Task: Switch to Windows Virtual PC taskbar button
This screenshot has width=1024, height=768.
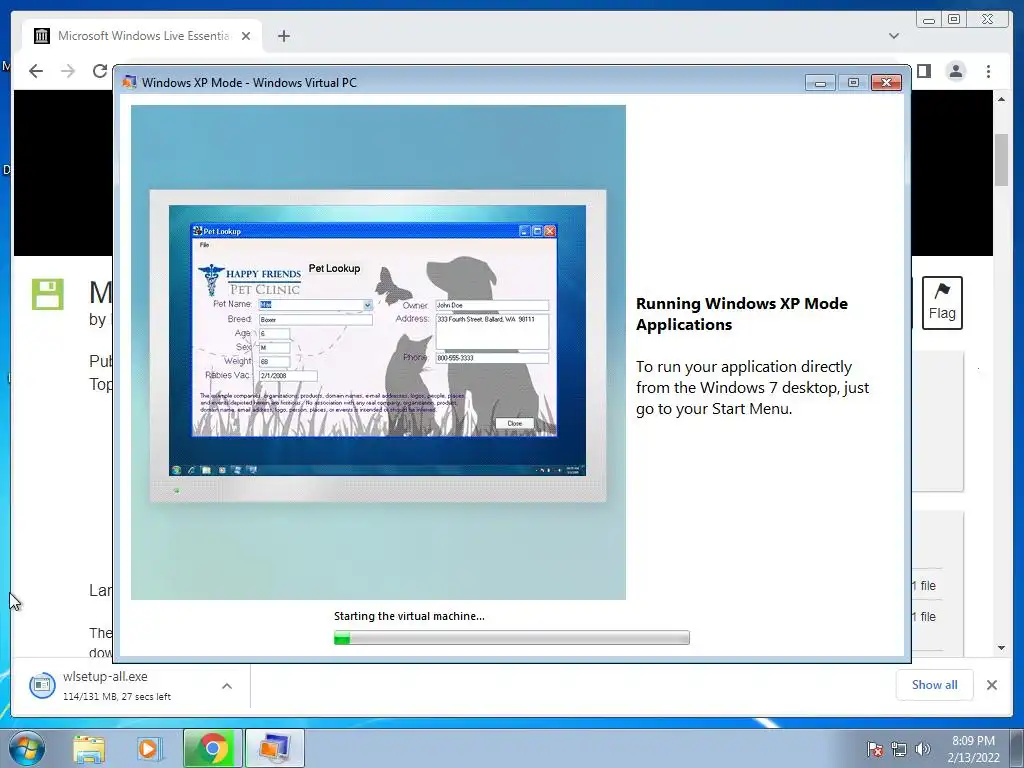Action: pyautogui.click(x=275, y=748)
